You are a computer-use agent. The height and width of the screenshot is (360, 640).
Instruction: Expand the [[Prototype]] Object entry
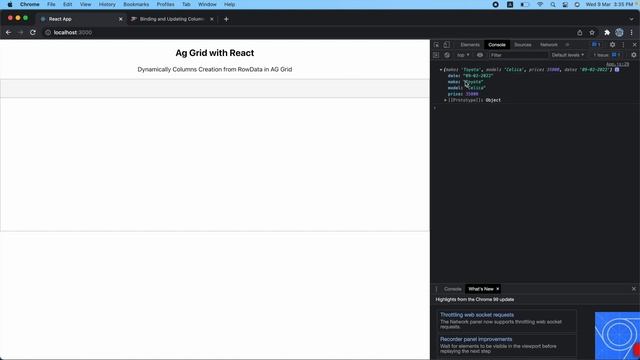[x=445, y=100]
